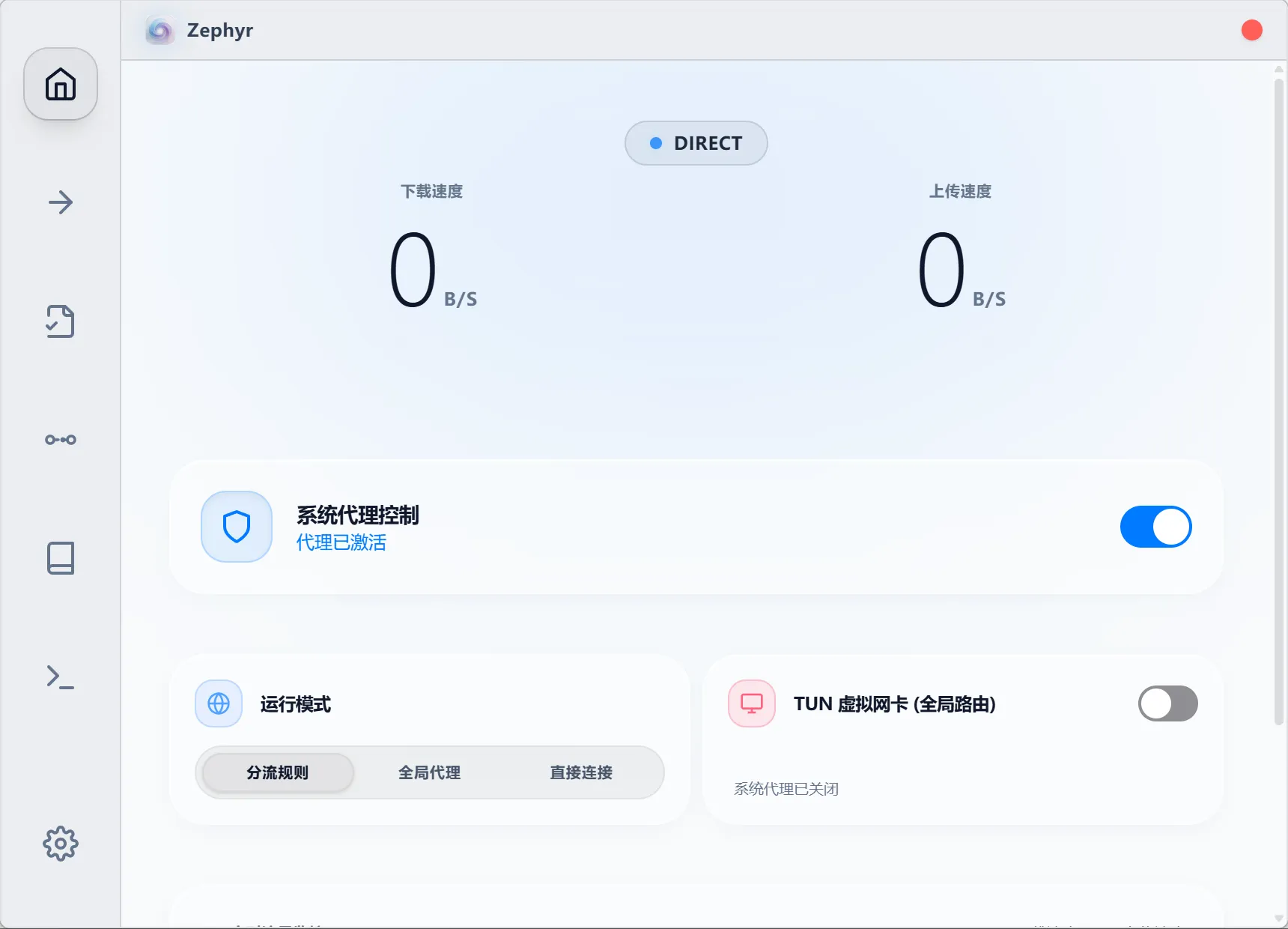Image resolution: width=1288 pixels, height=929 pixels.
Task: Click the Zephyr app logo
Action: (x=160, y=30)
